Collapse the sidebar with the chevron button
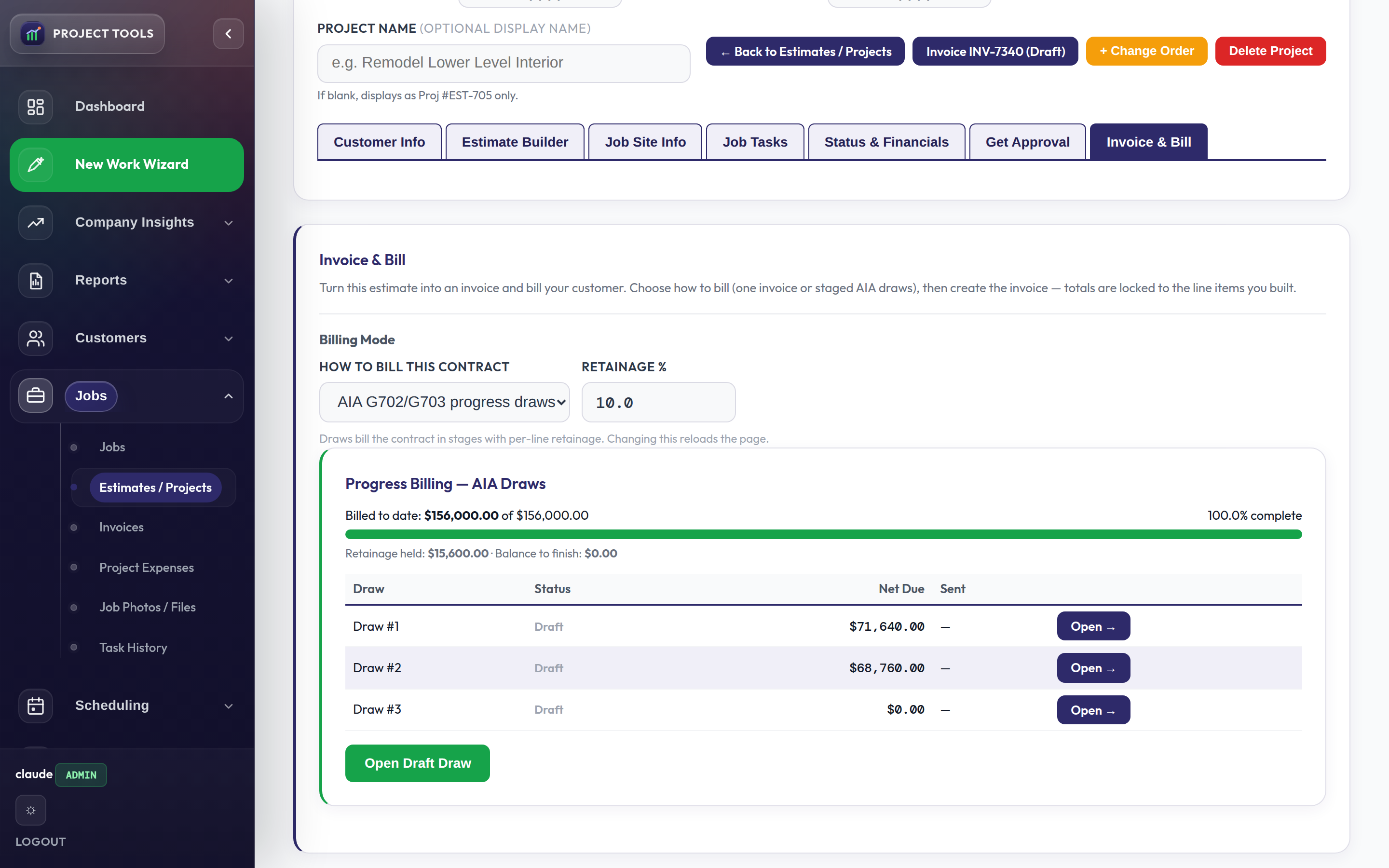Screen dimensions: 1389x868 click(229, 34)
